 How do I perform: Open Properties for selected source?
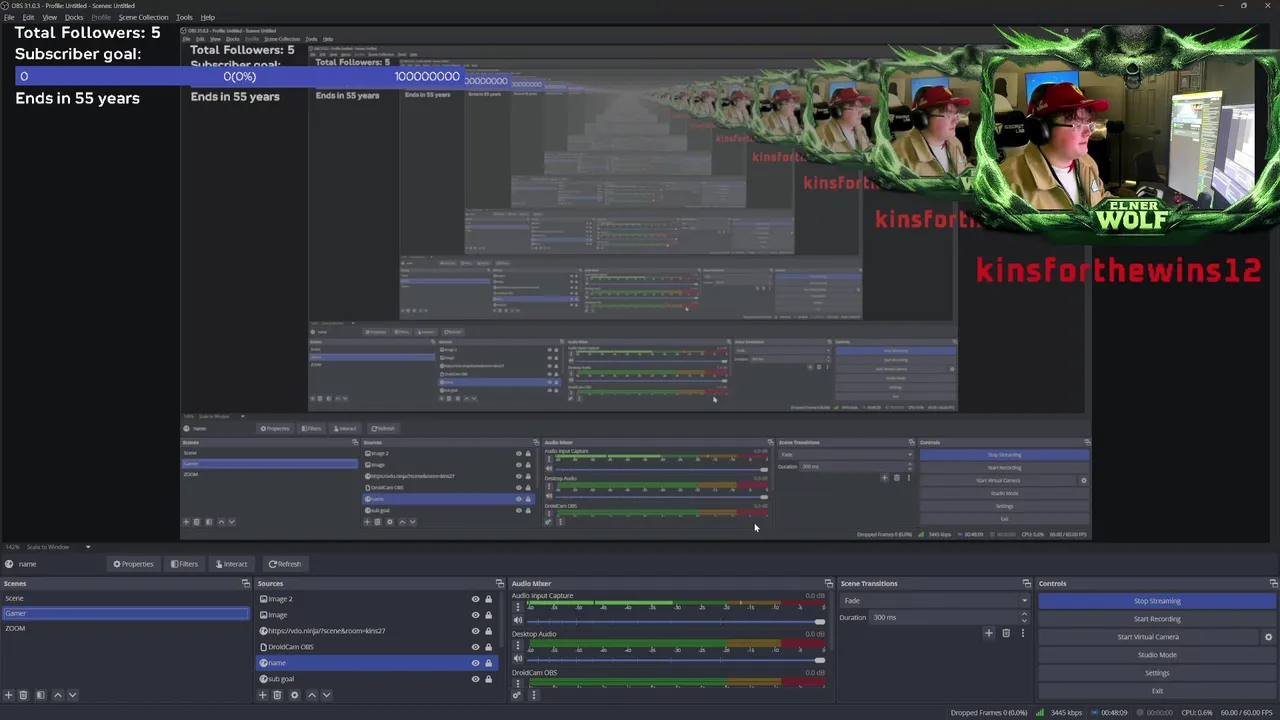coord(133,564)
